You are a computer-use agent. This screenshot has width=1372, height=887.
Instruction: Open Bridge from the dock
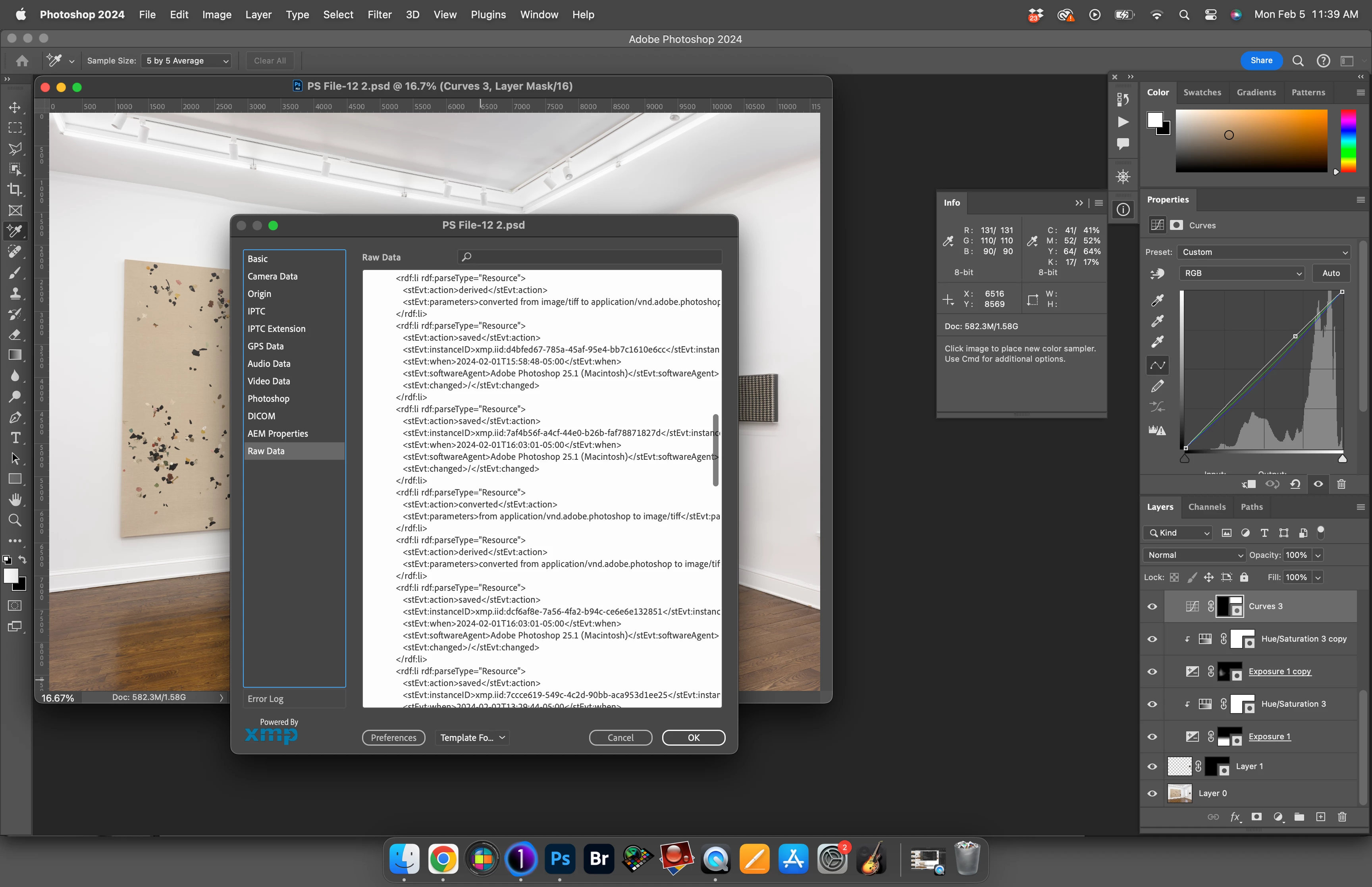[599, 859]
